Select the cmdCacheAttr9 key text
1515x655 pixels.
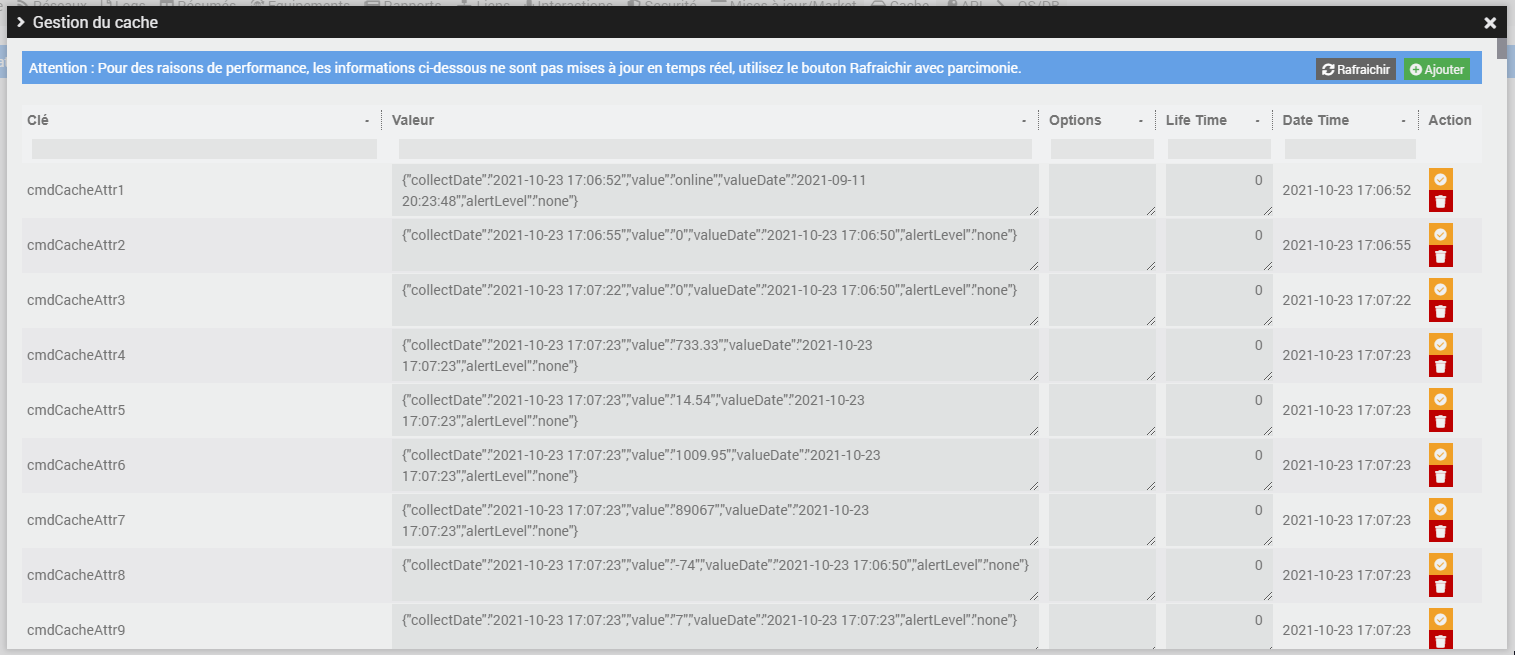[76, 630]
